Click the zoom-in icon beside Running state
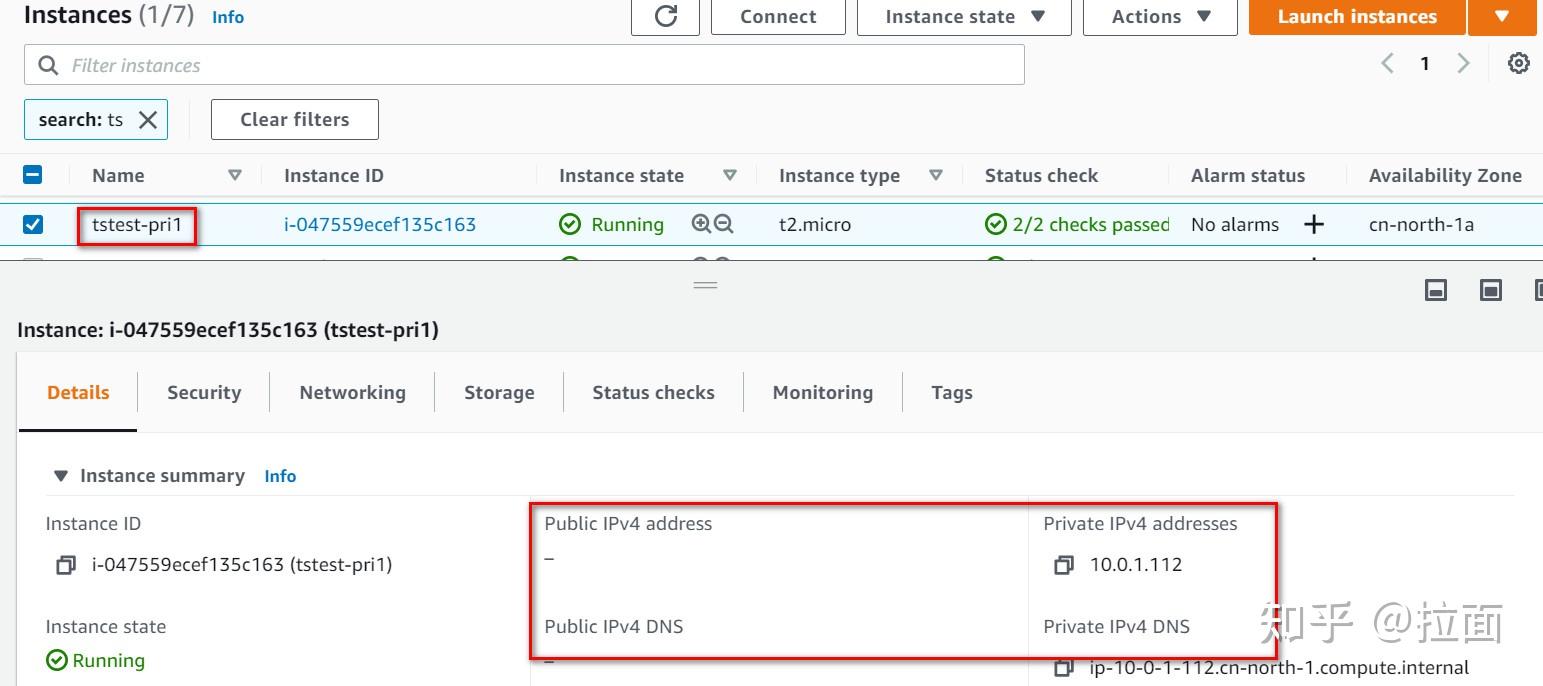The height and width of the screenshot is (686, 1543). coord(700,224)
